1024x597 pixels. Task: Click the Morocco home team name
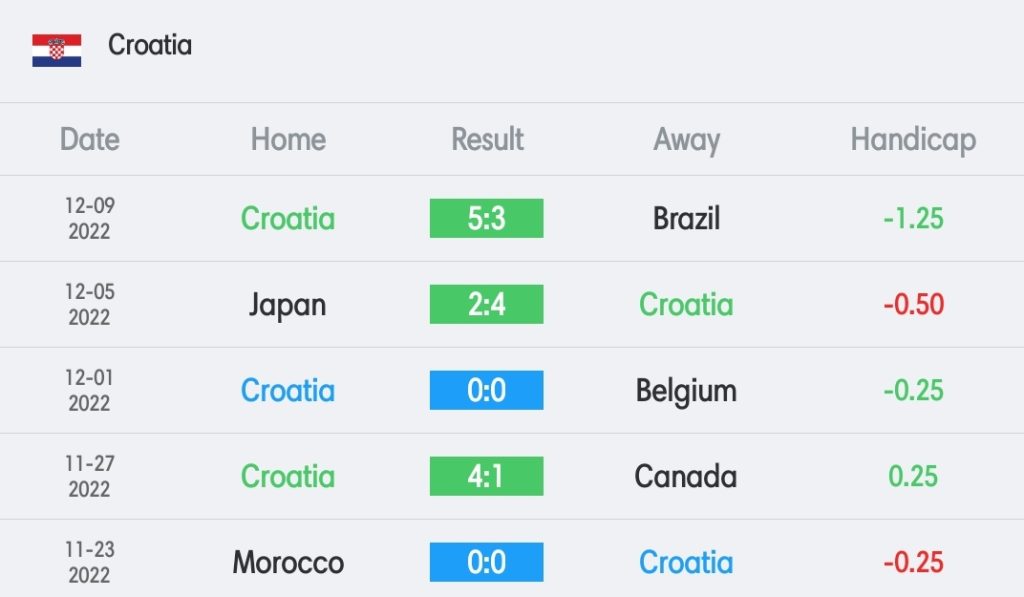click(x=288, y=562)
